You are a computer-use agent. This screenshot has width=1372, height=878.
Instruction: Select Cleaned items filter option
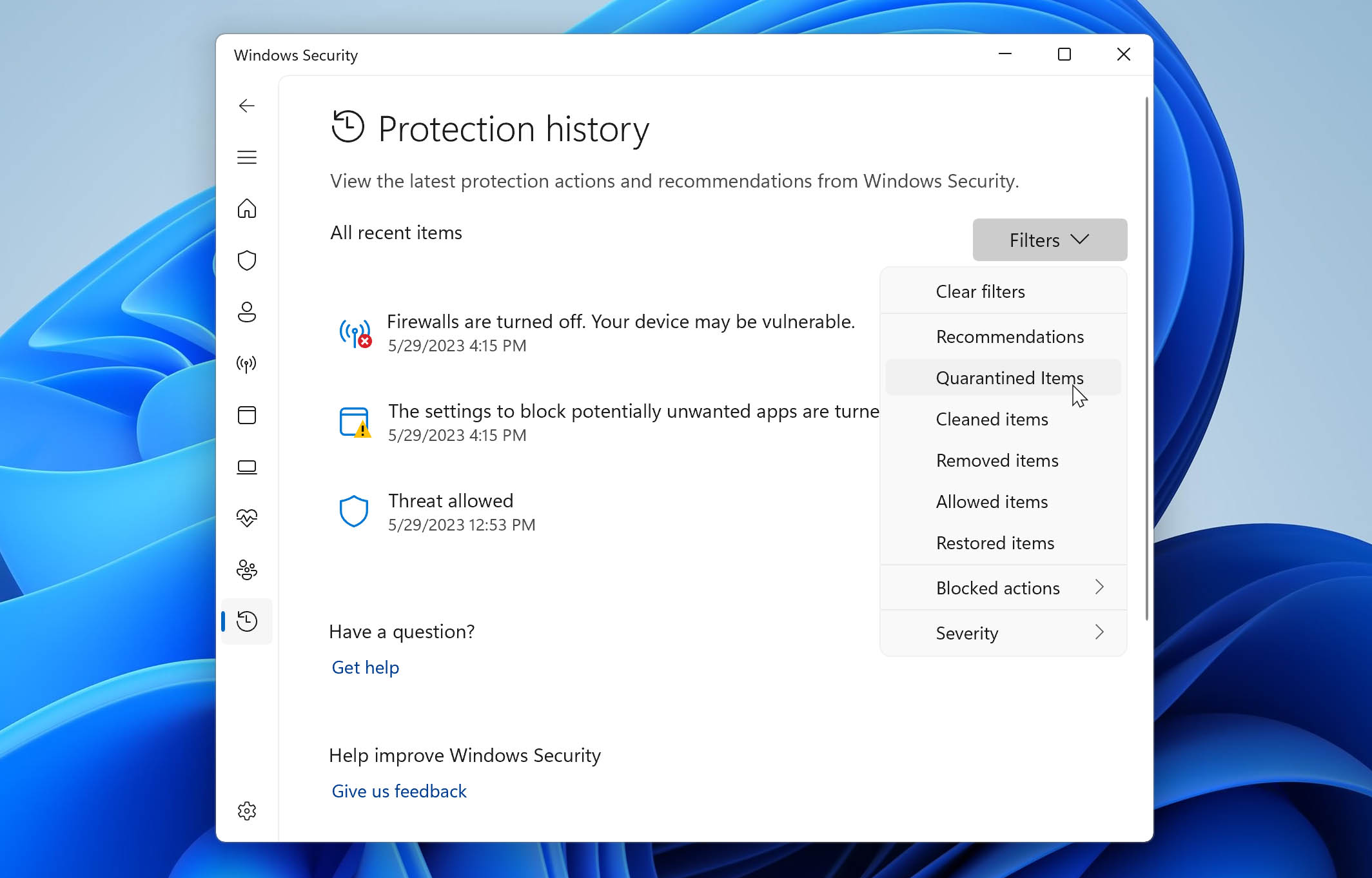[x=992, y=419]
